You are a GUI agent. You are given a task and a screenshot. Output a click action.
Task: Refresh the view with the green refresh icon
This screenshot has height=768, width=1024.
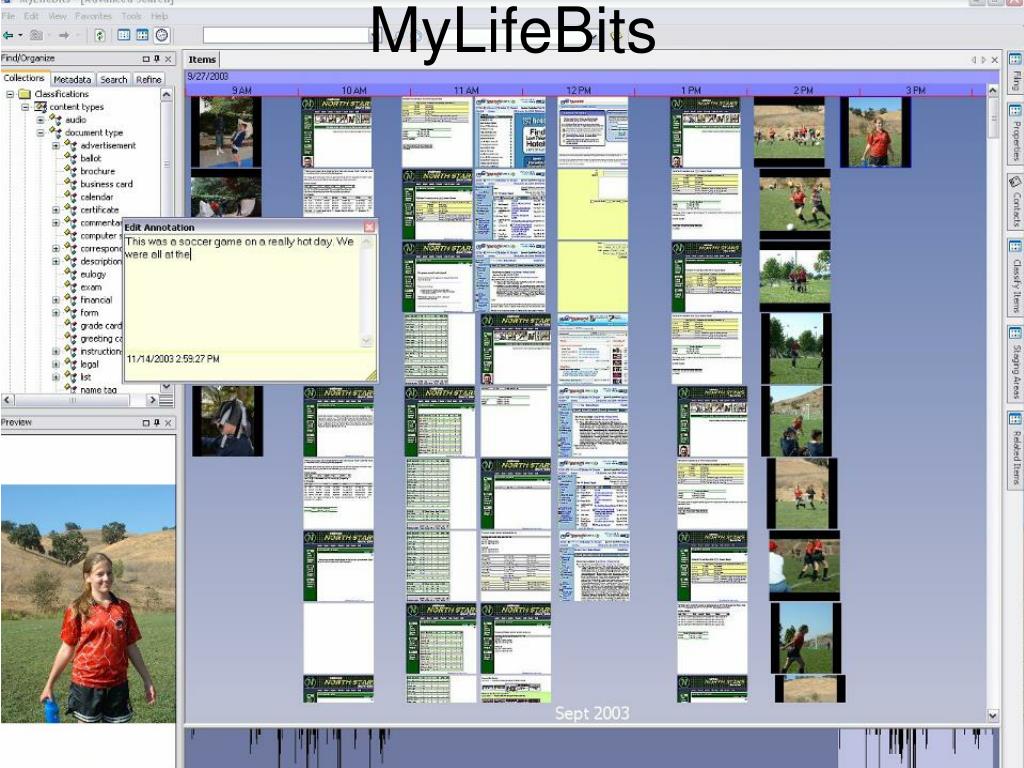(x=100, y=35)
